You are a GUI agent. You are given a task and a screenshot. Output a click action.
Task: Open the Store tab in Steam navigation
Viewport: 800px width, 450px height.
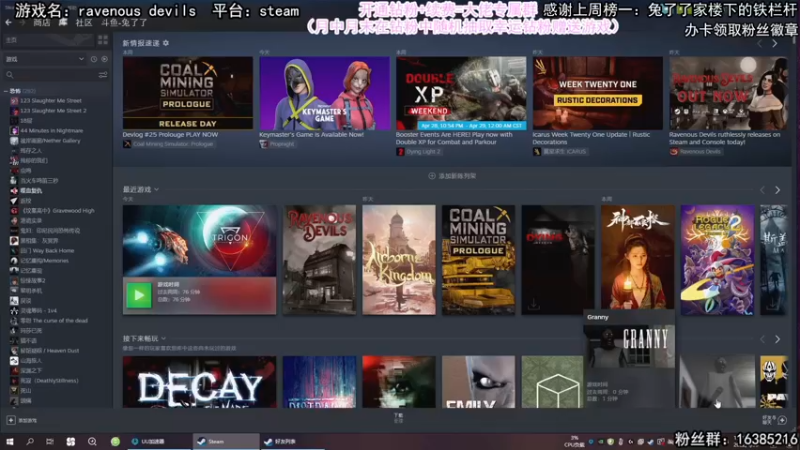(x=41, y=22)
